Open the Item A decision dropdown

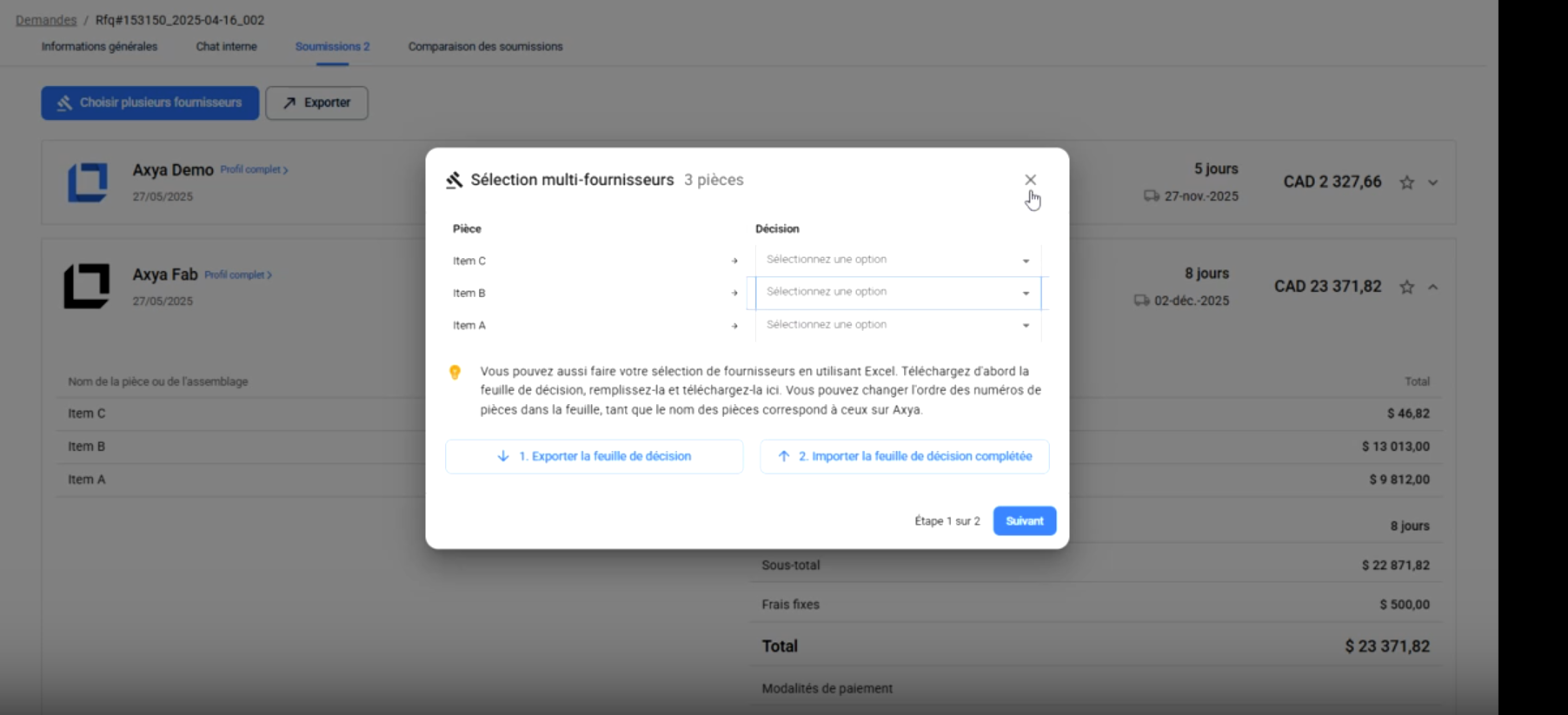click(x=897, y=325)
